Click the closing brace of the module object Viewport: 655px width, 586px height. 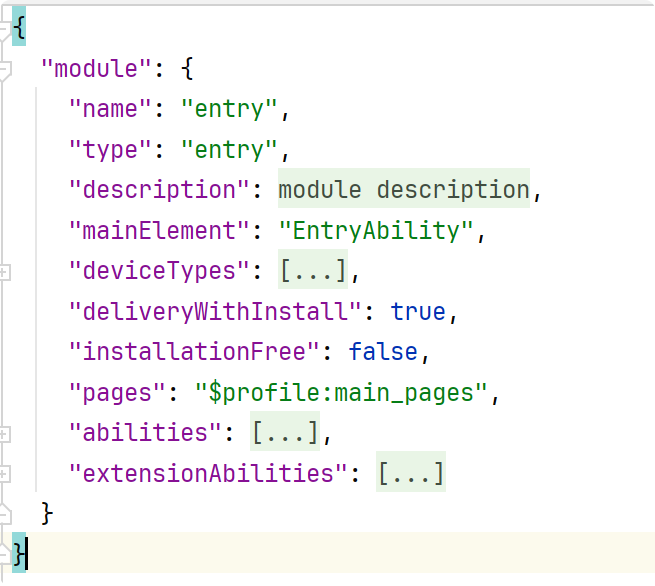coord(47,513)
